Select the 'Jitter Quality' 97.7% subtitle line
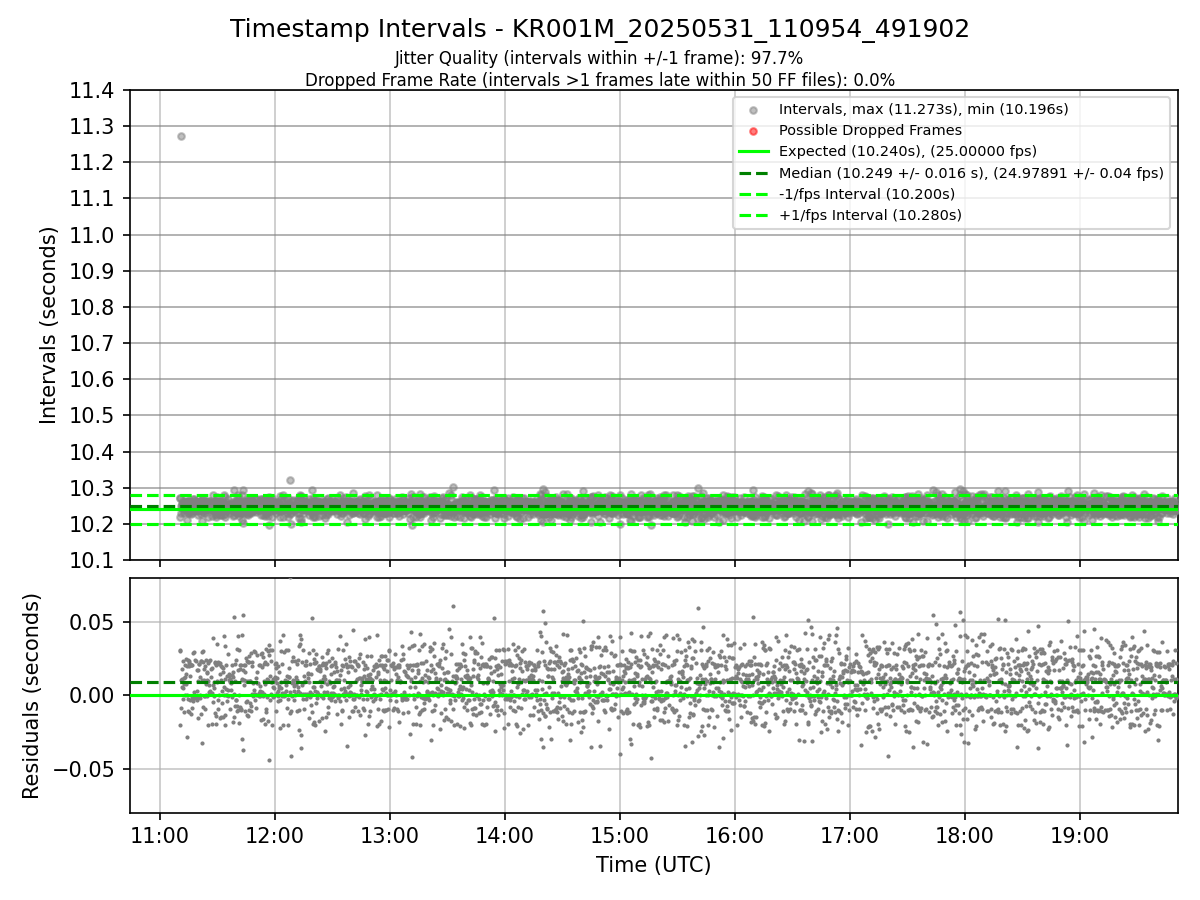Viewport: 1200px width, 900px height. point(599,58)
